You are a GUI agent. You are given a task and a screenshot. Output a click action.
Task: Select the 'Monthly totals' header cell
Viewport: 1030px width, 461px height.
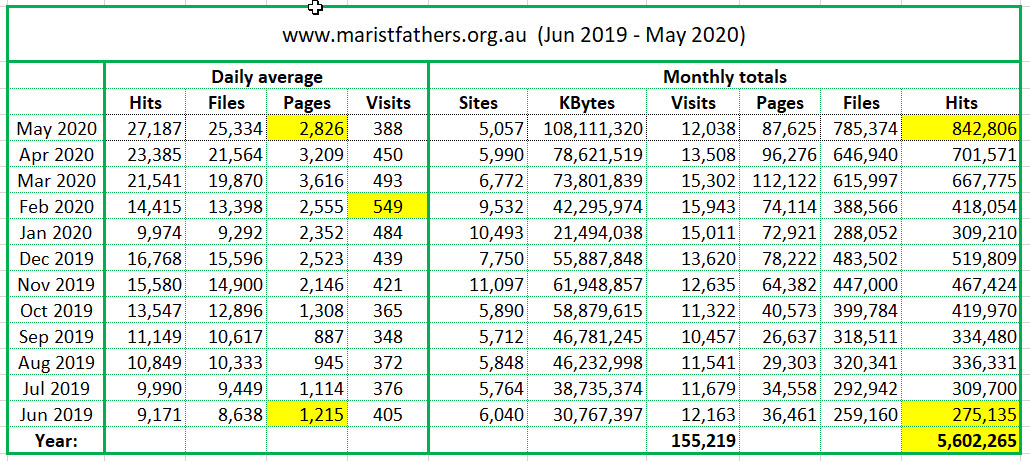click(725, 77)
